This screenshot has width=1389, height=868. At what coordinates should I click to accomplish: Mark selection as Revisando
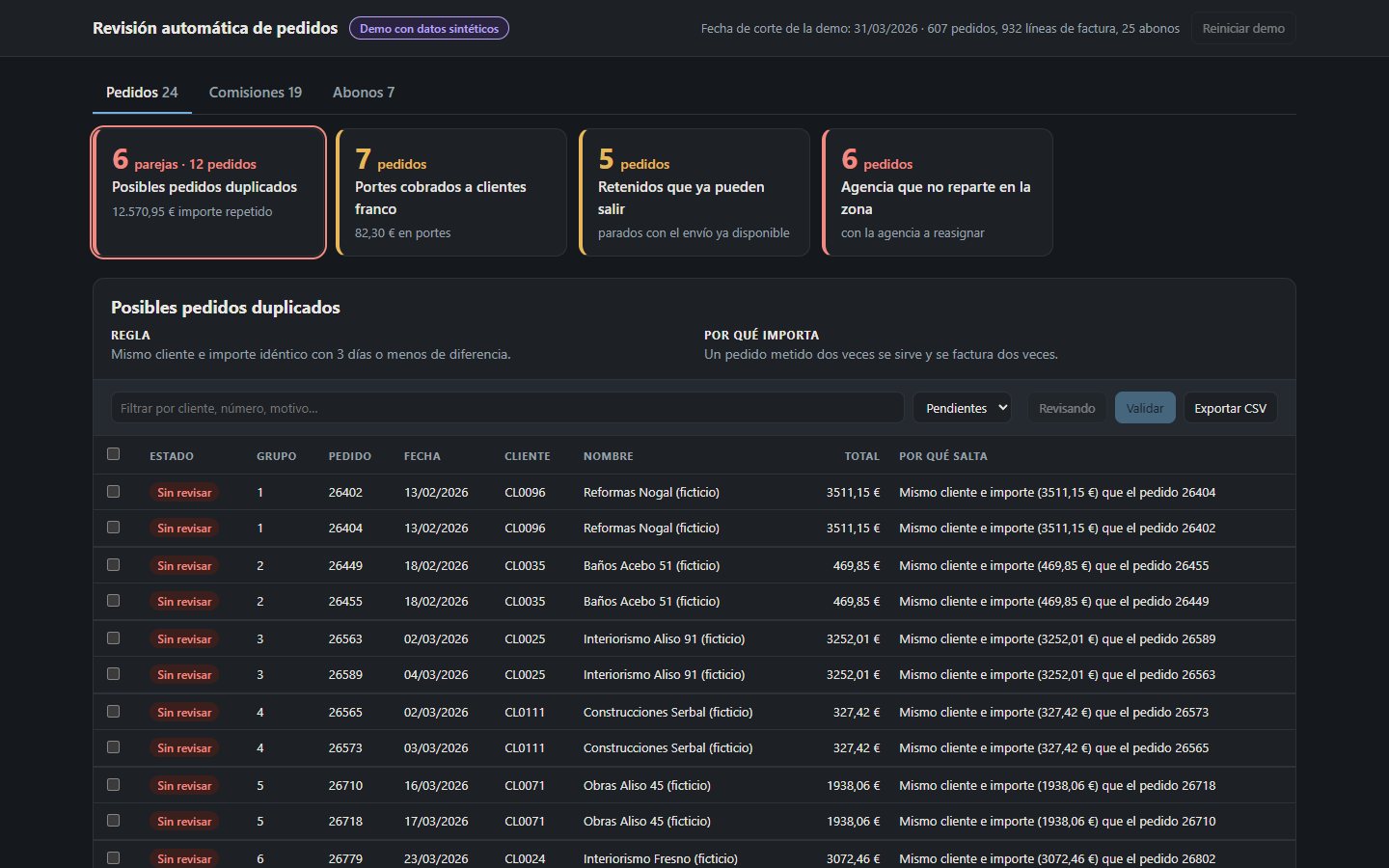(x=1067, y=408)
